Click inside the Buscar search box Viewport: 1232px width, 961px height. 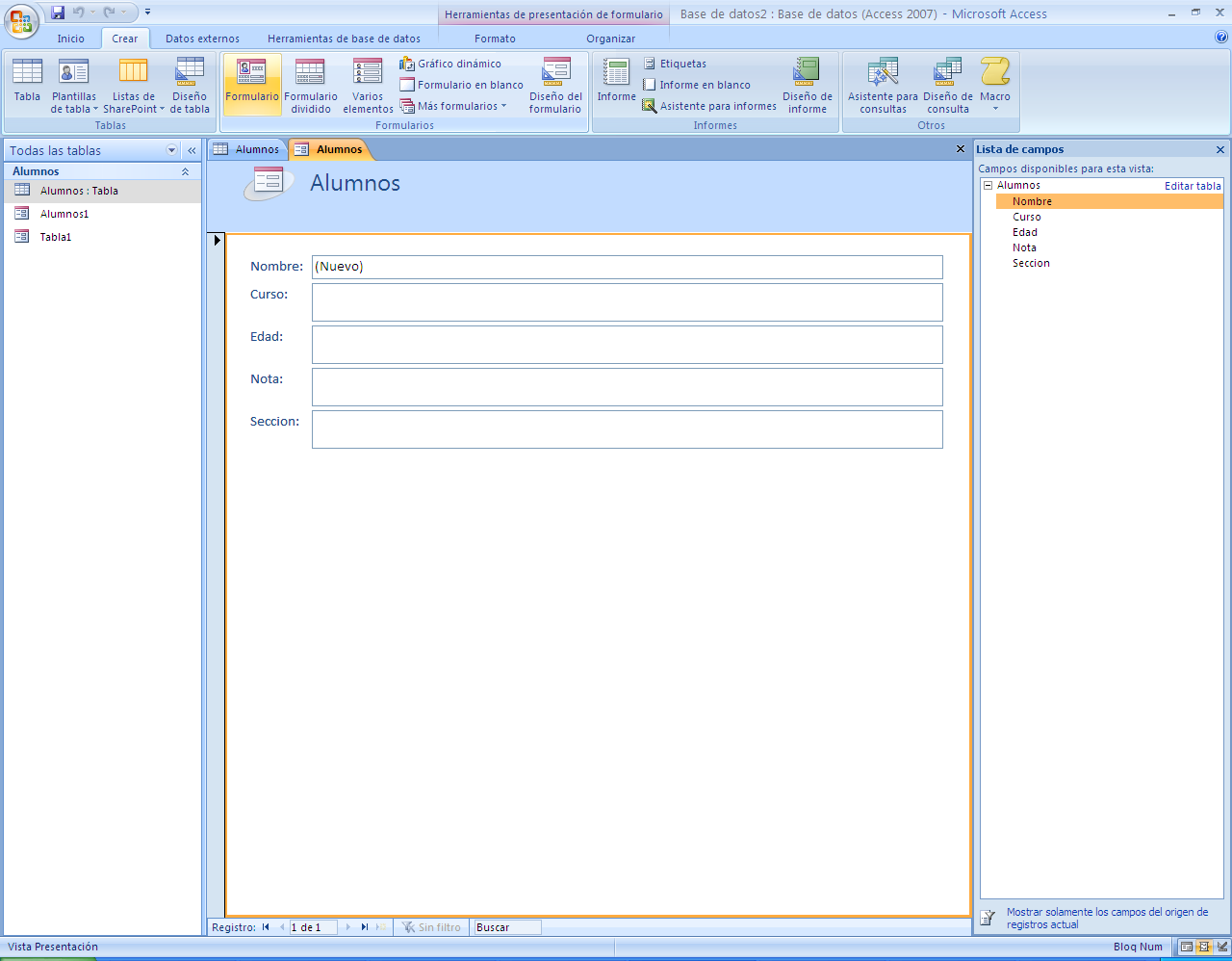coord(506,927)
